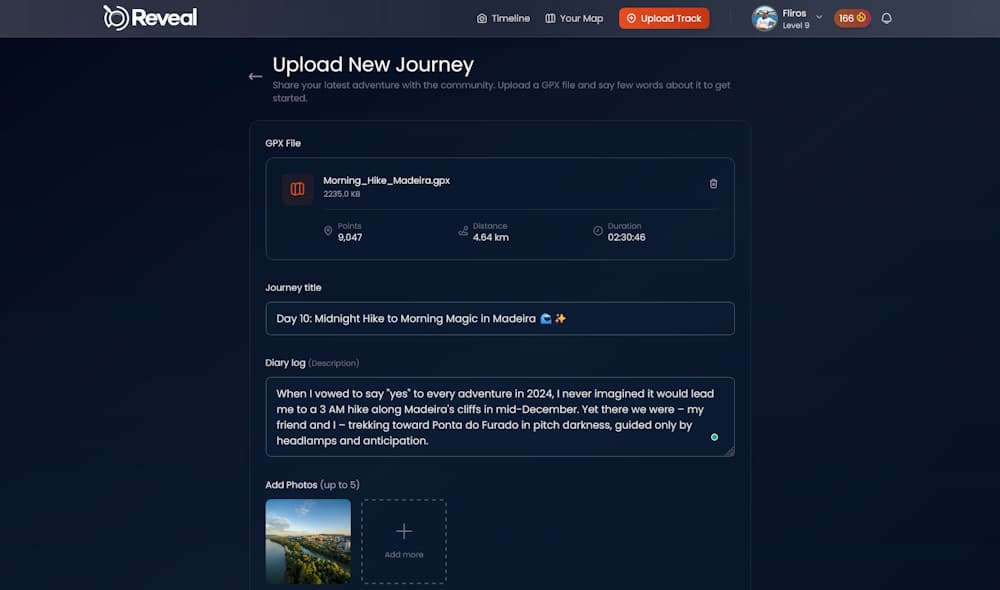Click the Duration clock icon

(598, 231)
